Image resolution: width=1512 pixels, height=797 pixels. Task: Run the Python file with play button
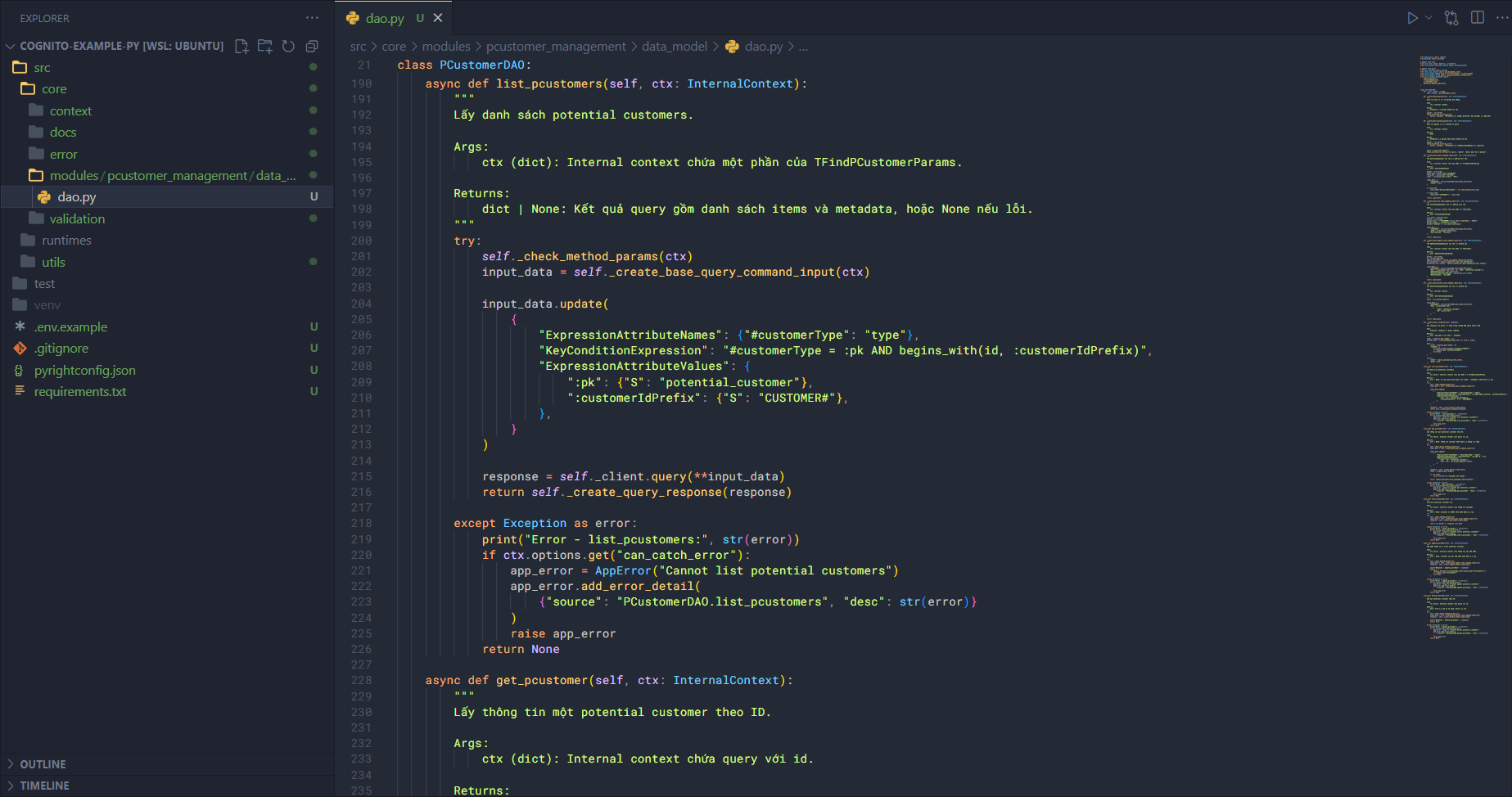(1412, 18)
